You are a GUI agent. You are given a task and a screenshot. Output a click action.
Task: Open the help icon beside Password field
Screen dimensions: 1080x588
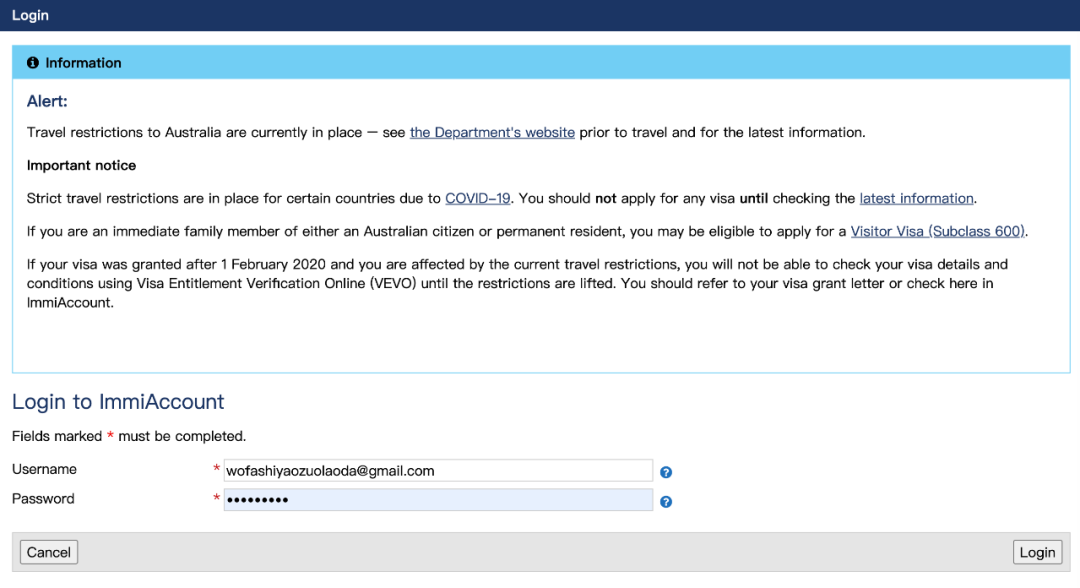click(666, 501)
